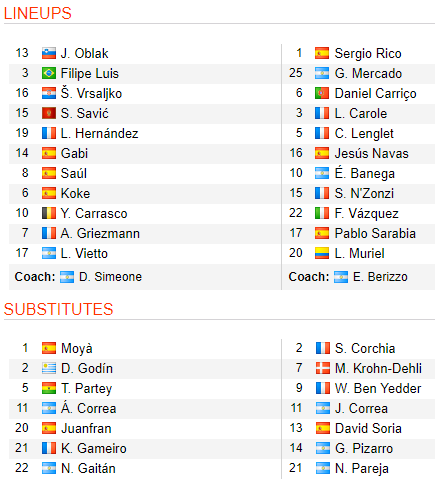Click Argentina flag beside coach E. Berizzo
The height and width of the screenshot is (486, 435).
(x=341, y=277)
